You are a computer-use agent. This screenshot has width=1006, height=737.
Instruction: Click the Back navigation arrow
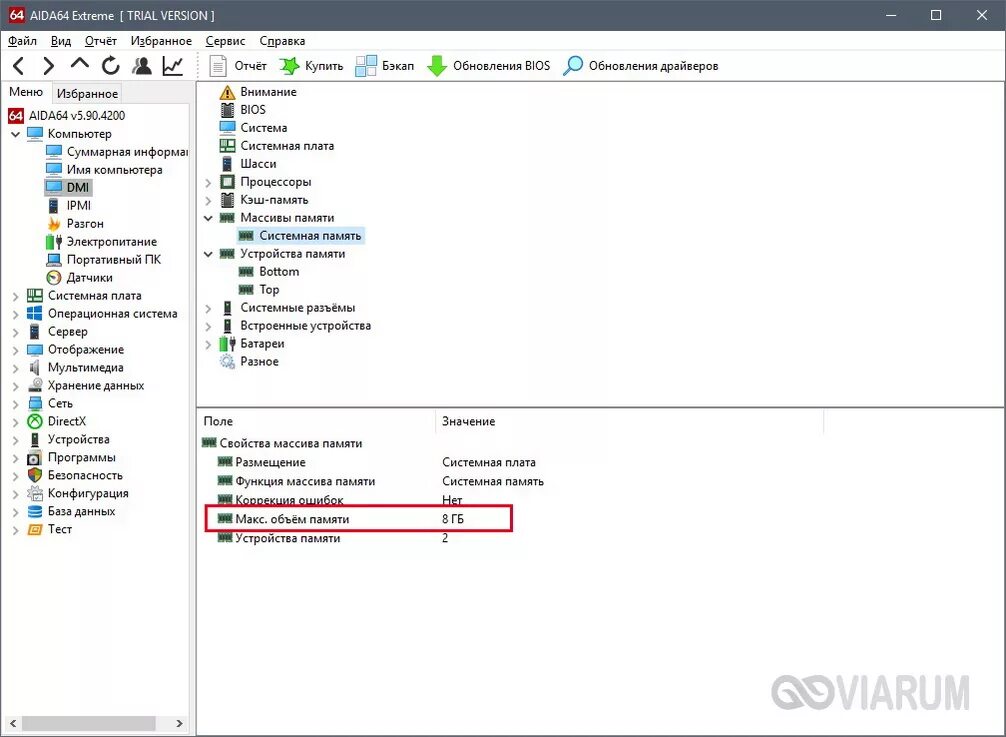[19, 65]
